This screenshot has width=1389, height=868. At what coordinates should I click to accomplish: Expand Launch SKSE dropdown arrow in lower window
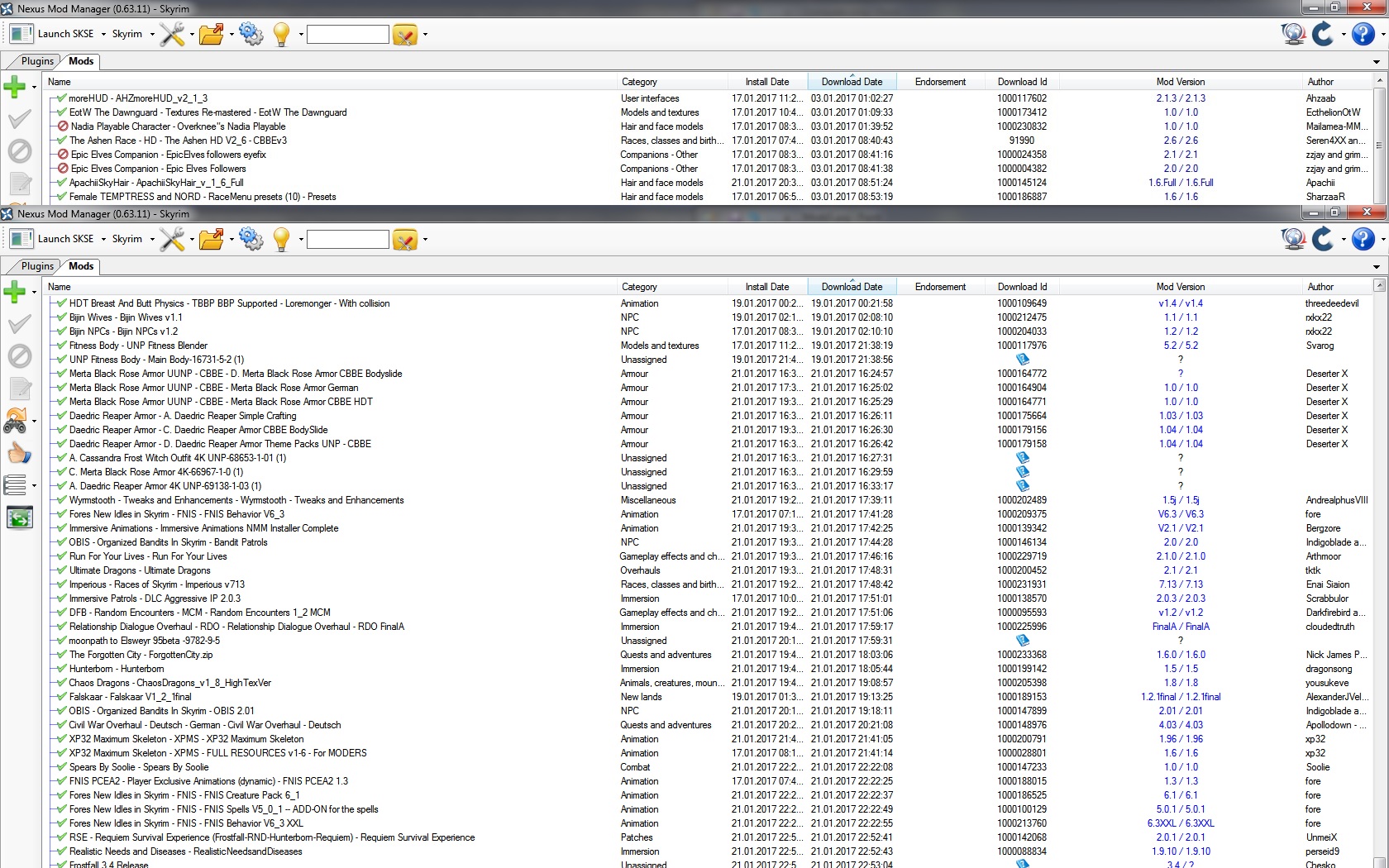pos(103,240)
